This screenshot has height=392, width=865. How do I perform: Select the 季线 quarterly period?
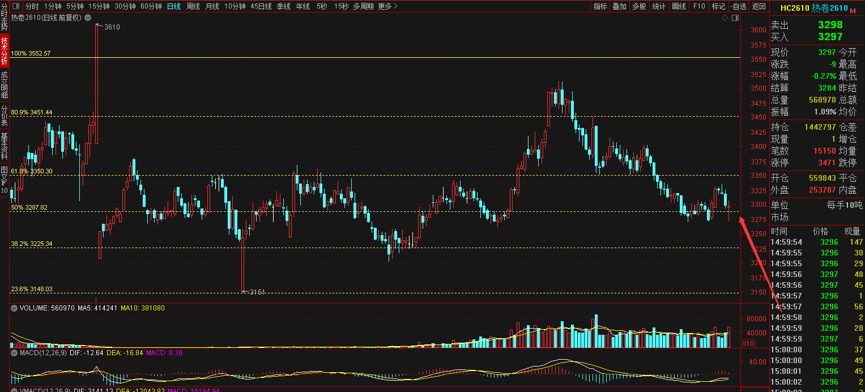tap(284, 7)
